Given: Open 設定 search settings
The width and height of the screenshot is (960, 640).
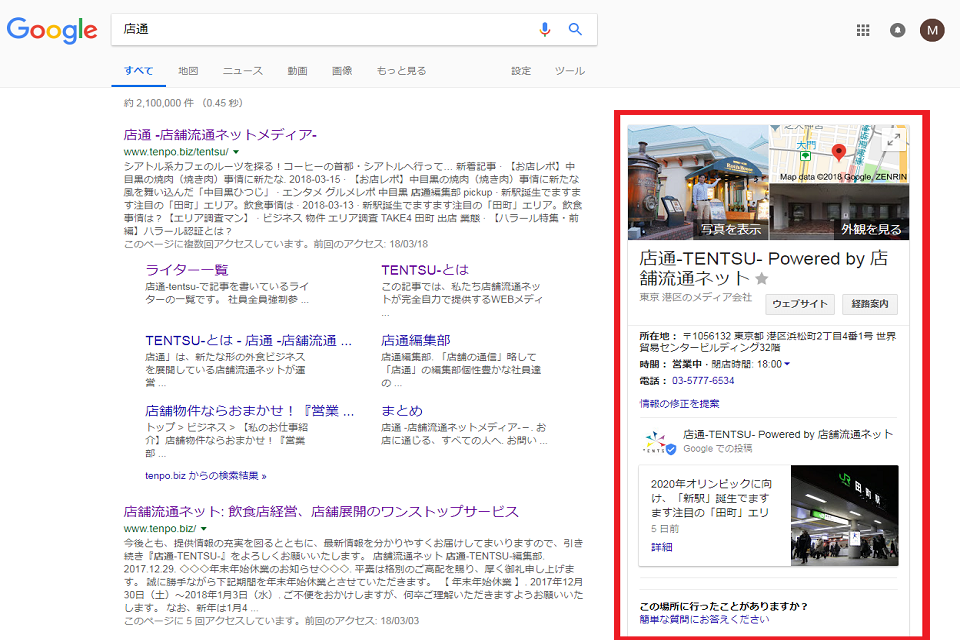Looking at the screenshot, I should 521,71.
